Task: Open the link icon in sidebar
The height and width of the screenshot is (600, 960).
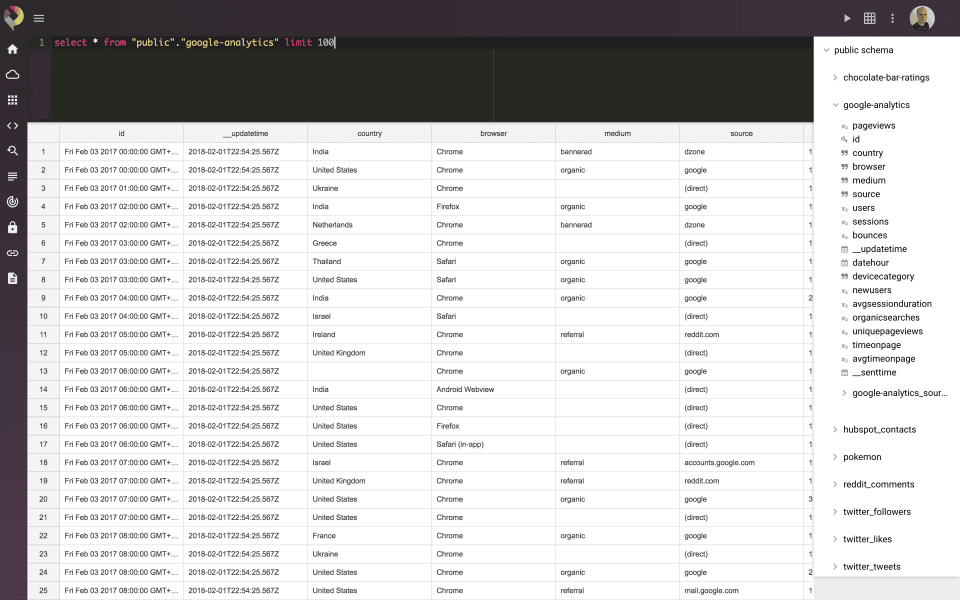Action: [x=13, y=253]
